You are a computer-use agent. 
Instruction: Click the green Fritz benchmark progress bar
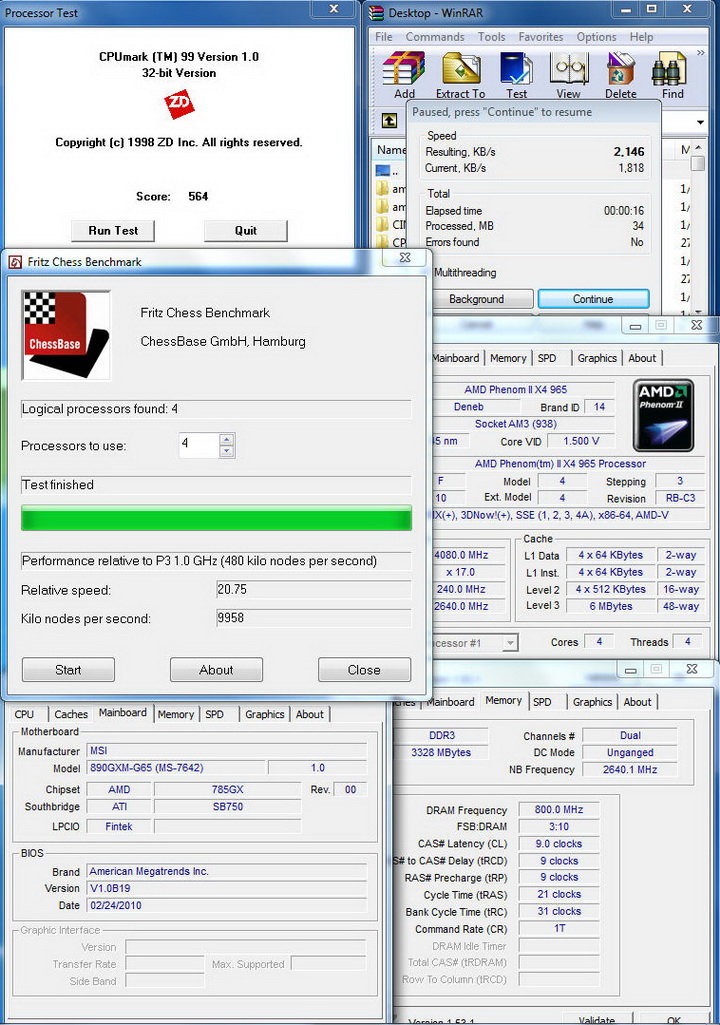click(x=216, y=518)
